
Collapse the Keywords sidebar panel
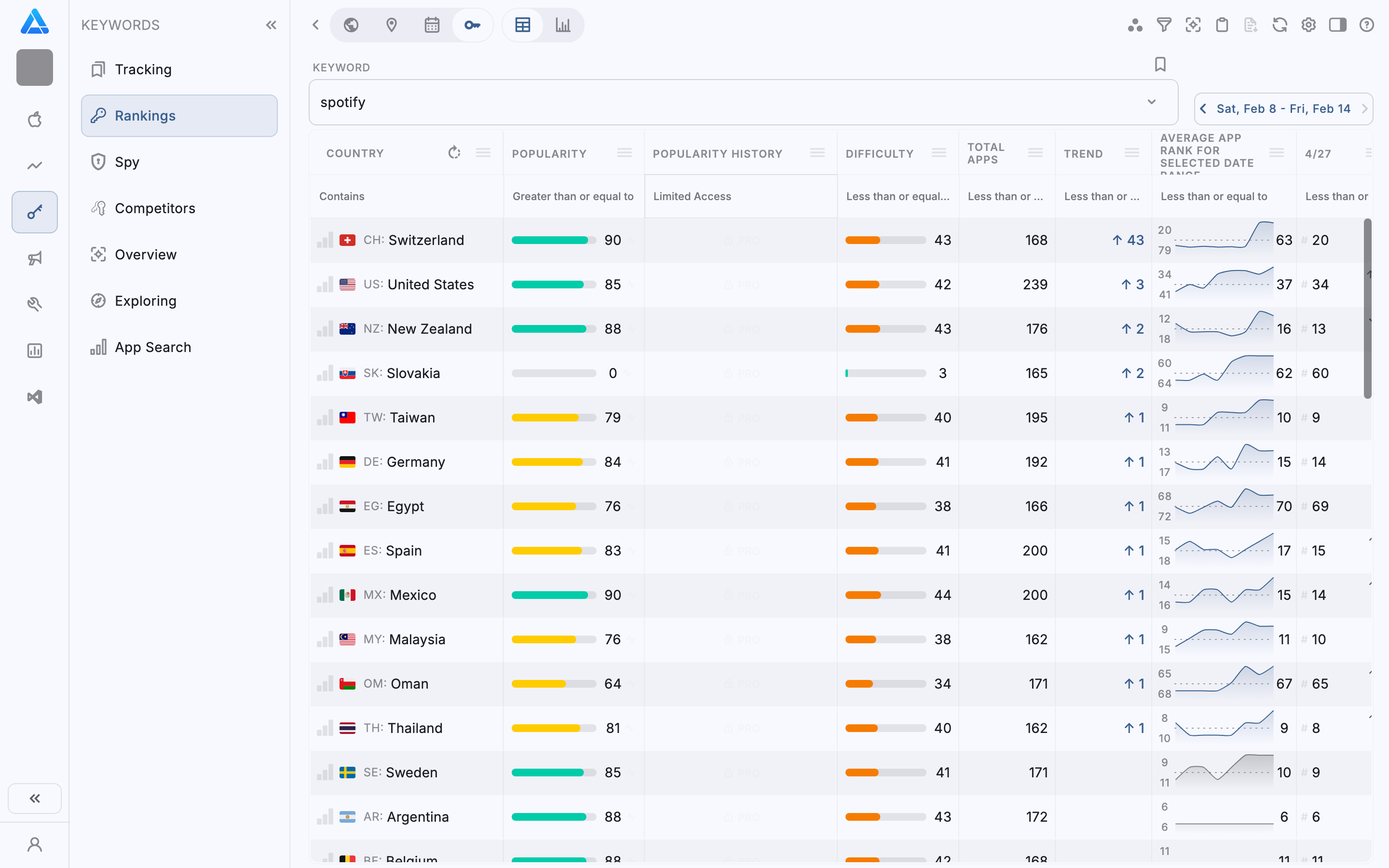(x=271, y=25)
